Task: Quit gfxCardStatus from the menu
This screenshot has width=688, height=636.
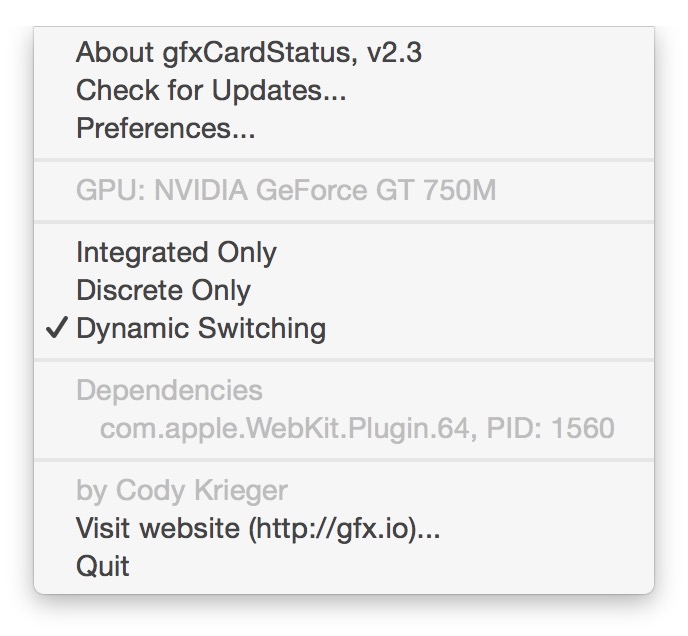Action: 102,566
